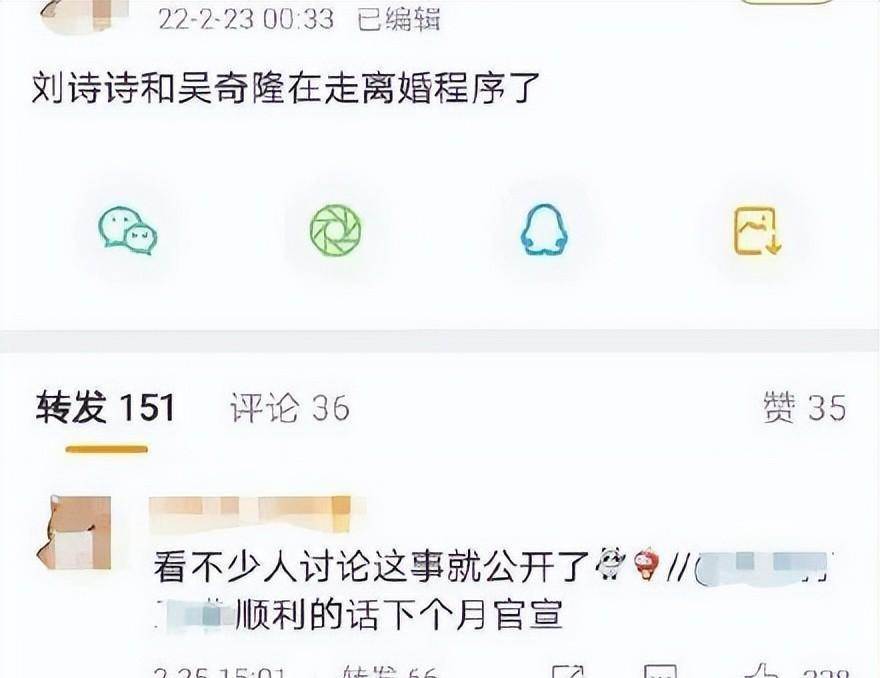Tap the 刘诗诗和吴奇隆在走离婚程序了 post text
The width and height of the screenshot is (880, 678).
286,88
